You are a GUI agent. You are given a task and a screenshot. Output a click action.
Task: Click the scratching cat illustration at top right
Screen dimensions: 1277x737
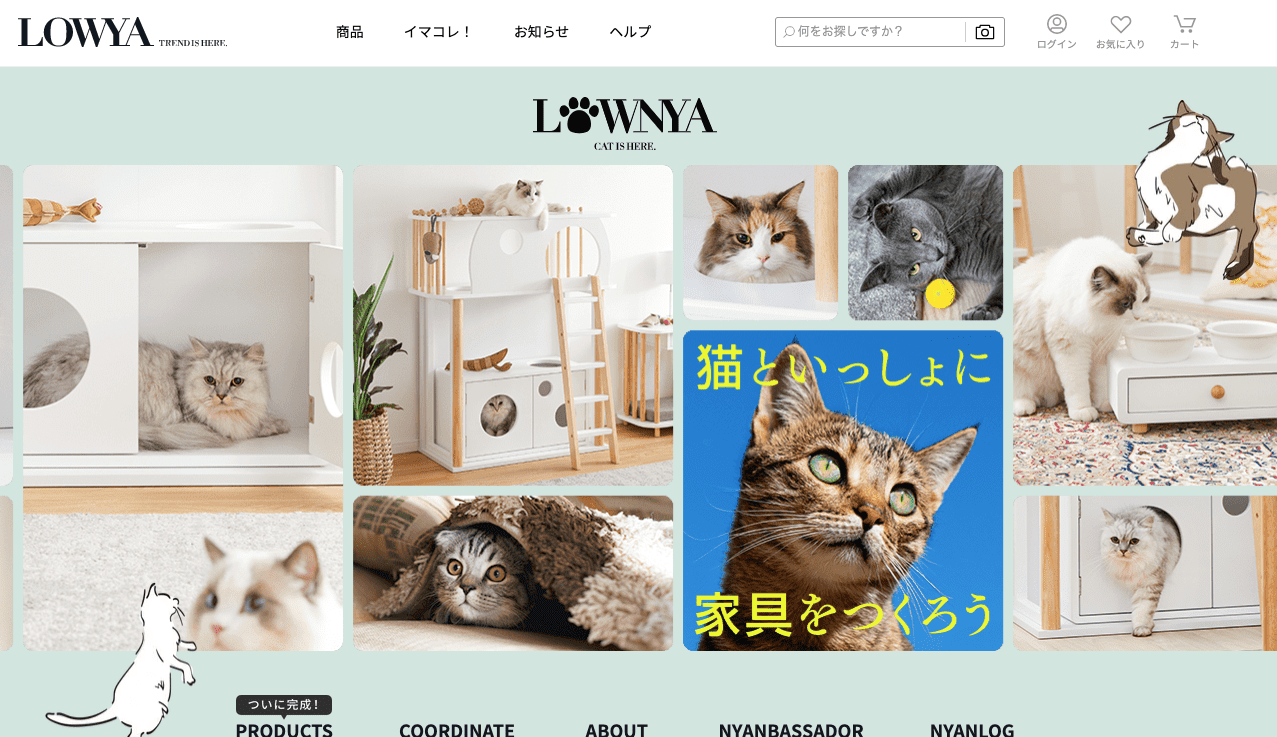tap(1192, 188)
